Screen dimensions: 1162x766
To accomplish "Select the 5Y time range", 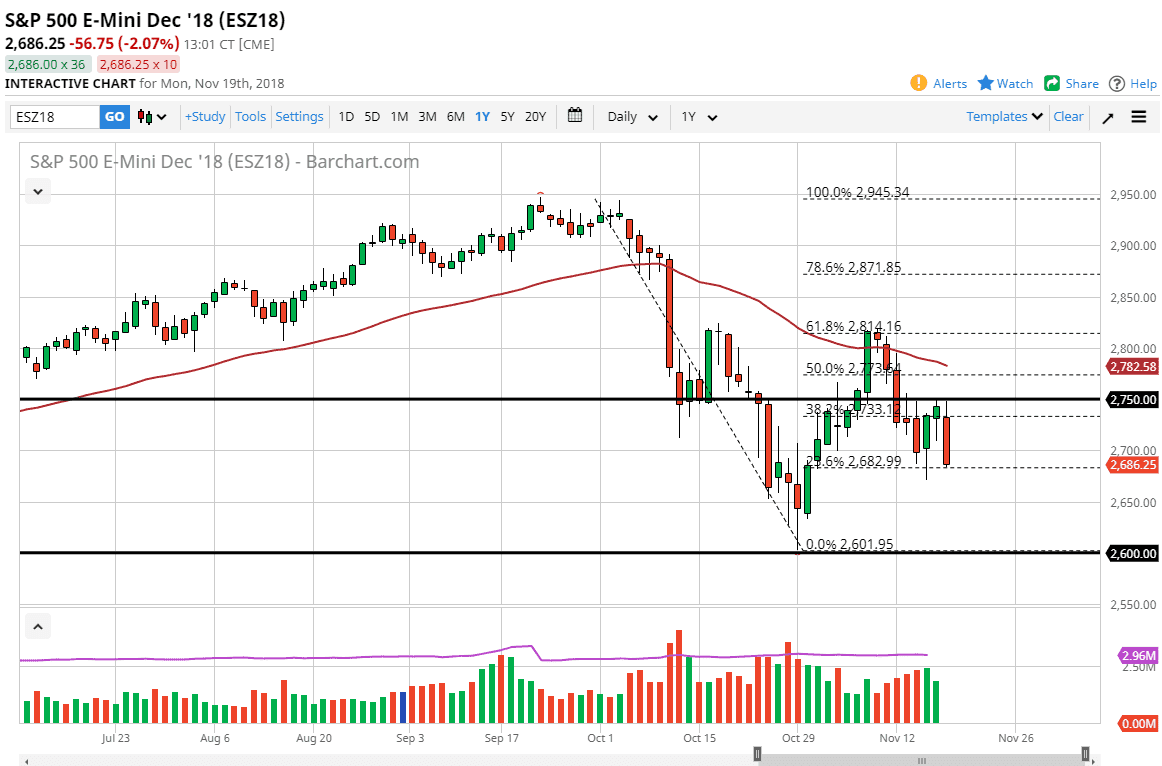I will pyautogui.click(x=507, y=117).
